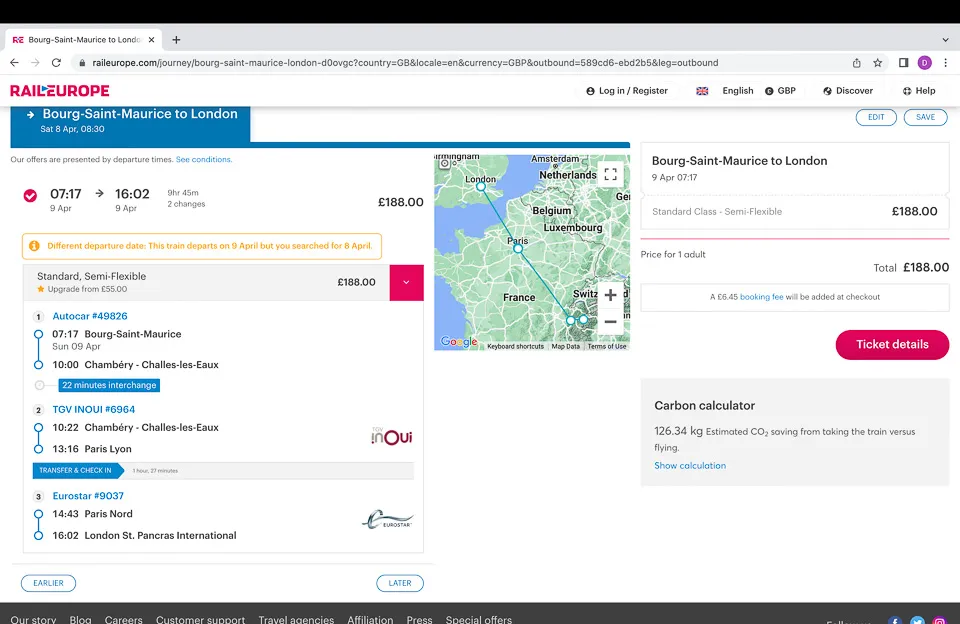This screenshot has width=960, height=624.
Task: Open Eurostar #9037 link
Action: click(x=88, y=495)
